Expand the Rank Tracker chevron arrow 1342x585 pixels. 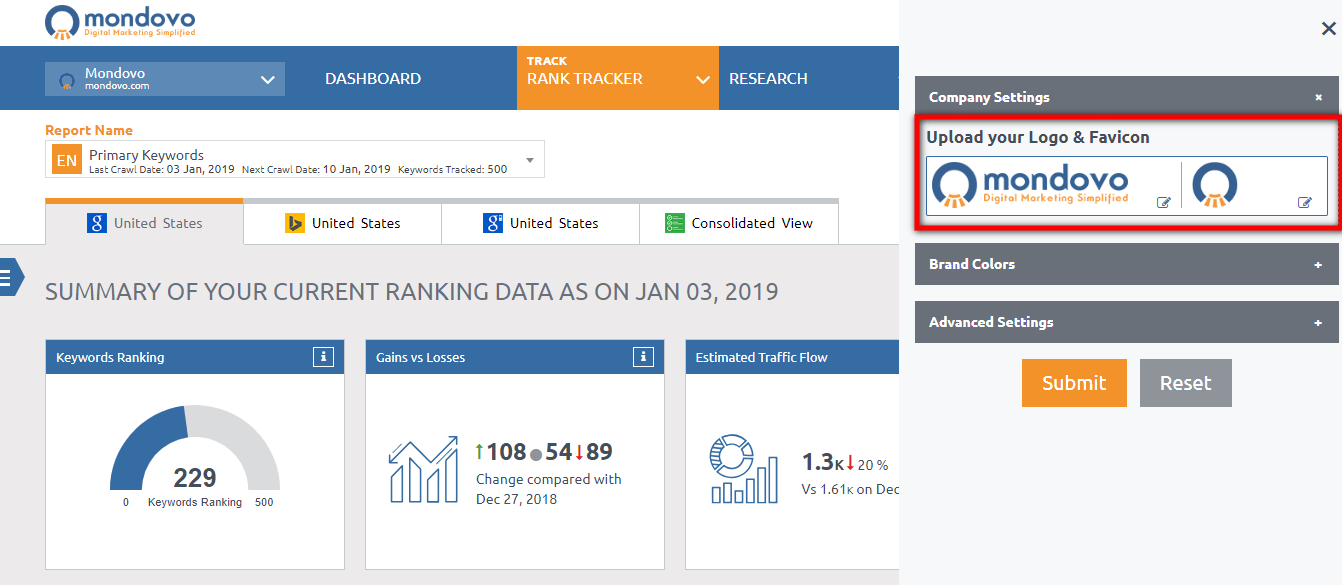coord(703,79)
